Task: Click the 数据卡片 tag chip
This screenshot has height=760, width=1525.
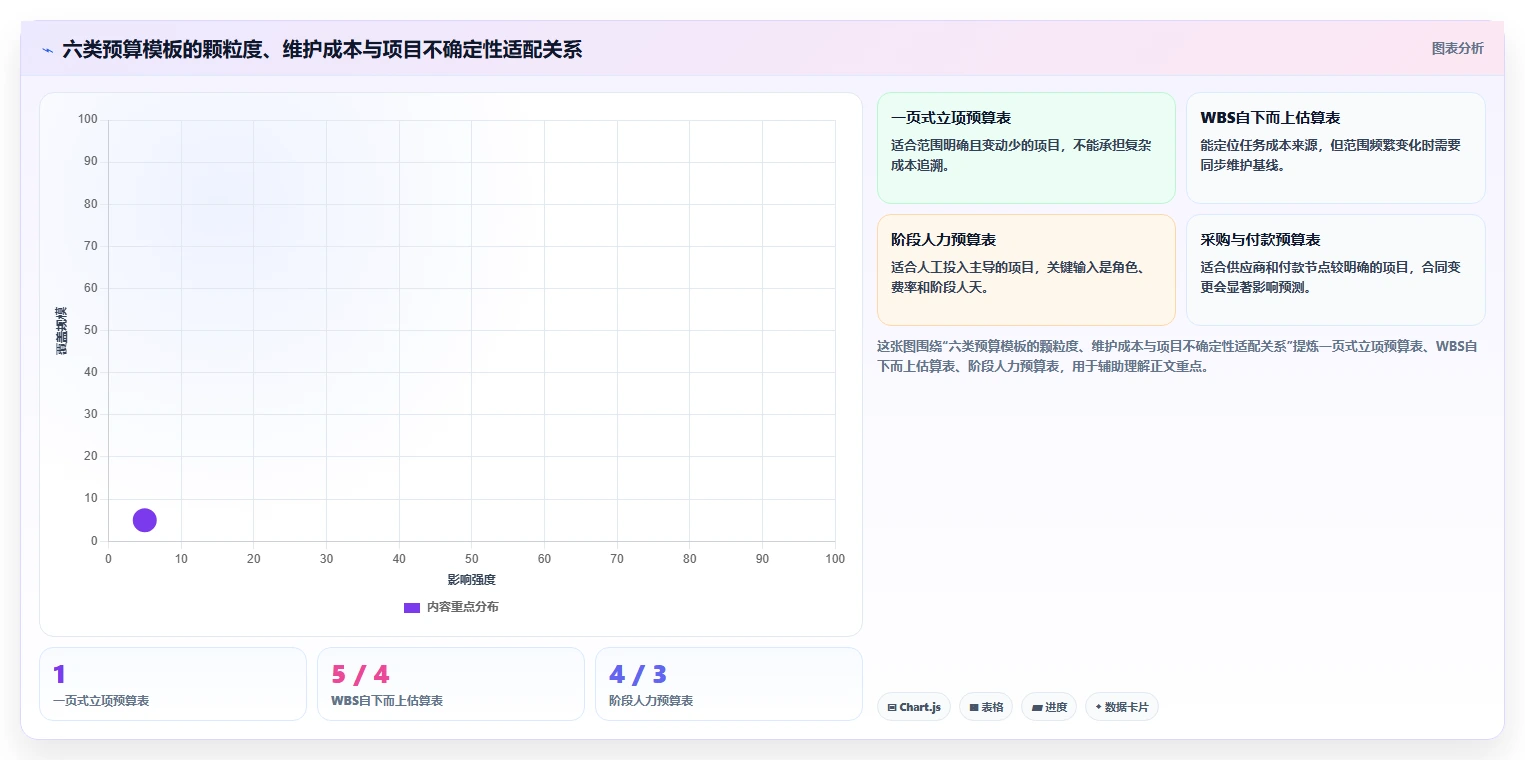Action: pyautogui.click(x=1121, y=707)
